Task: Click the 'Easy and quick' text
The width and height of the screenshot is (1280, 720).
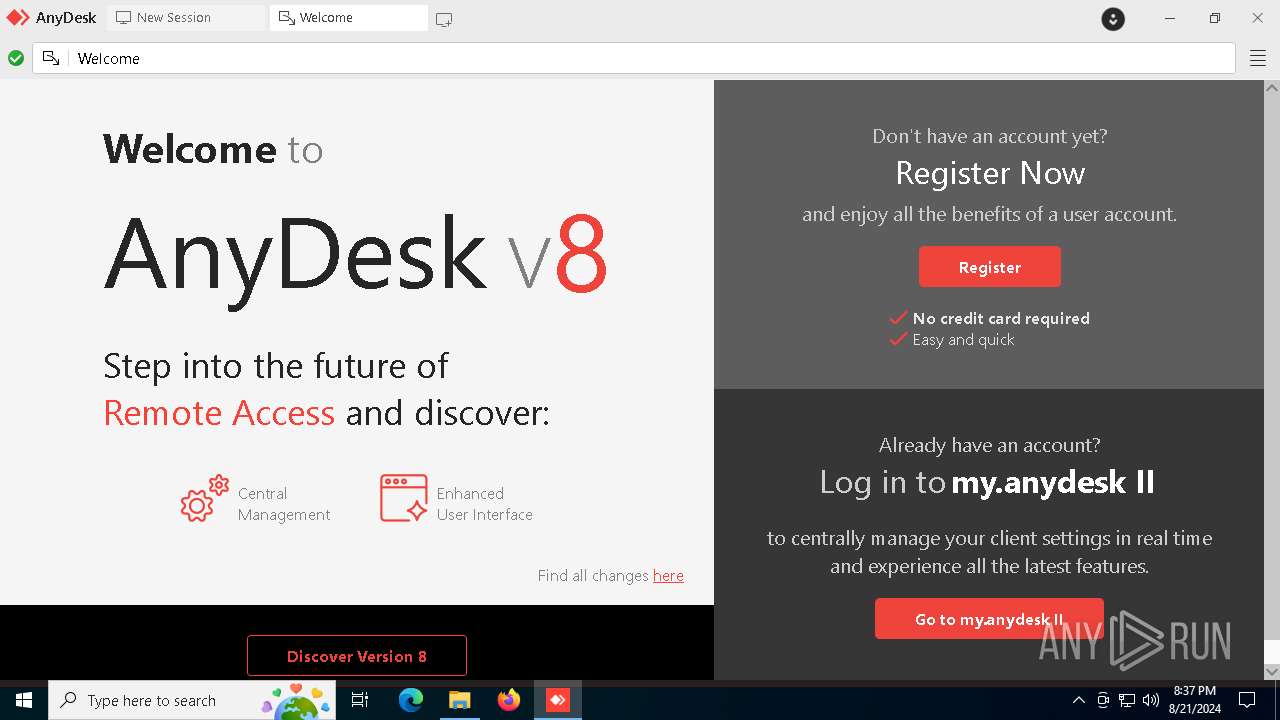Action: (963, 340)
